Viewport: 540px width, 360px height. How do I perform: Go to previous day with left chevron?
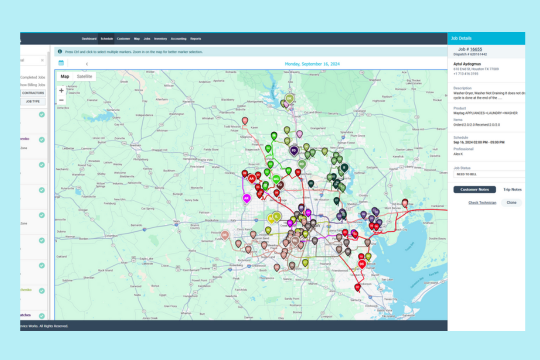click(x=87, y=64)
